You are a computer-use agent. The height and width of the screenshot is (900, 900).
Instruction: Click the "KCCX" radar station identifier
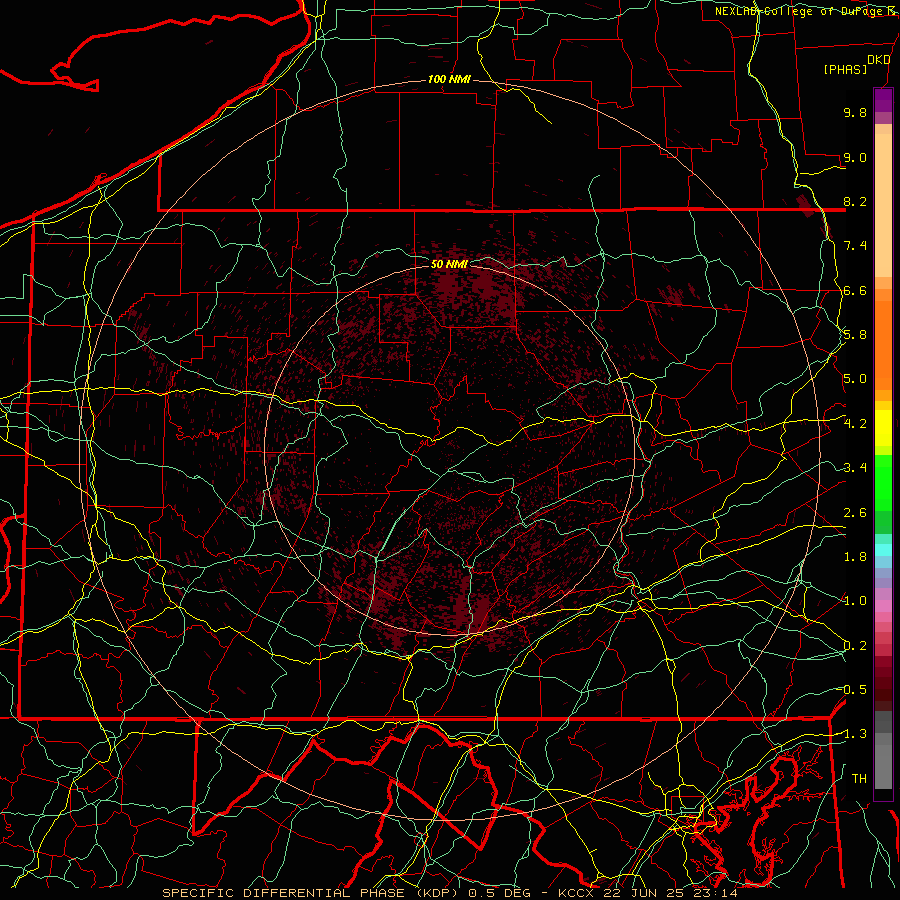(576, 893)
